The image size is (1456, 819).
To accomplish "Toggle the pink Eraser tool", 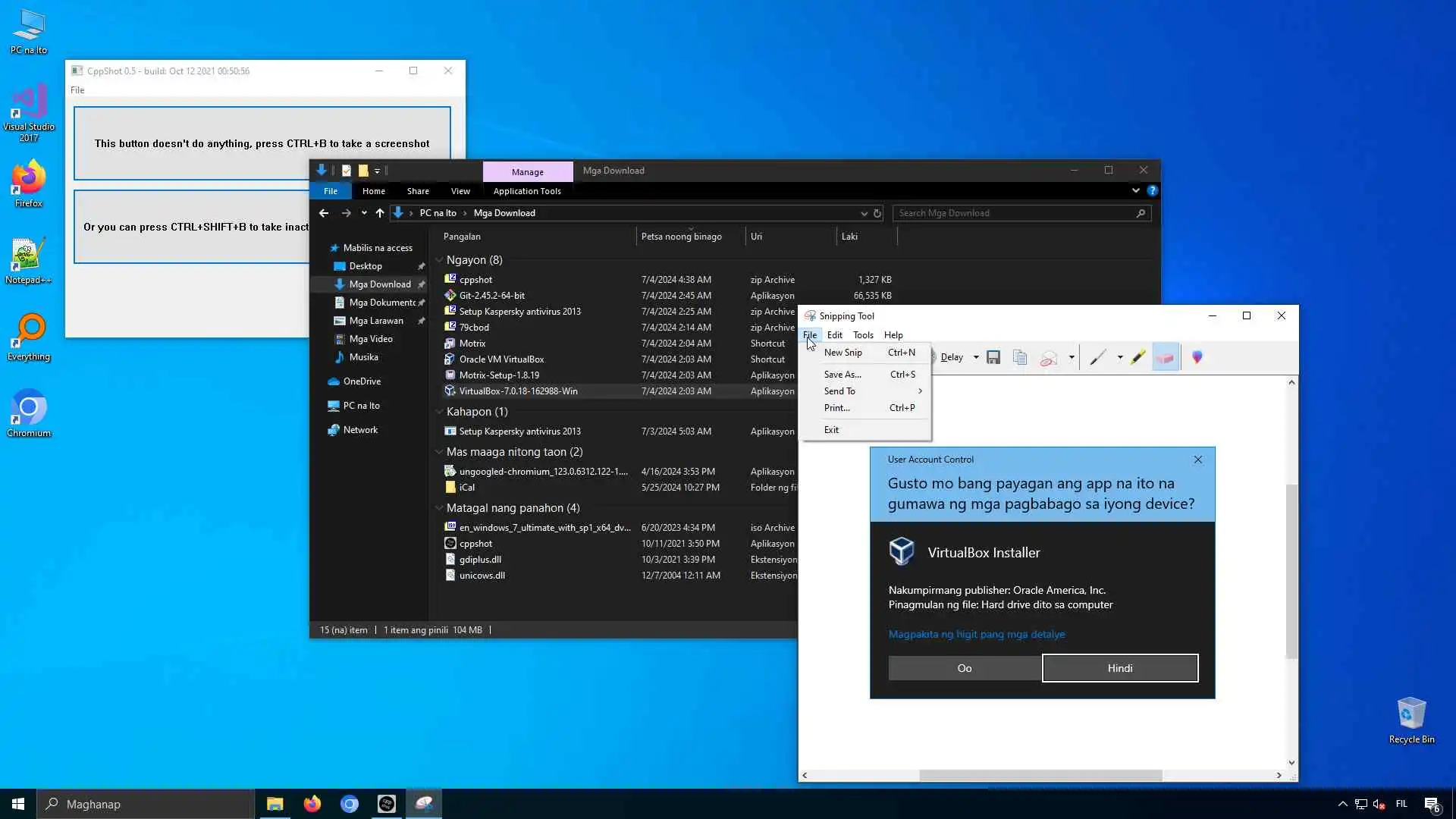I will 1166,357.
